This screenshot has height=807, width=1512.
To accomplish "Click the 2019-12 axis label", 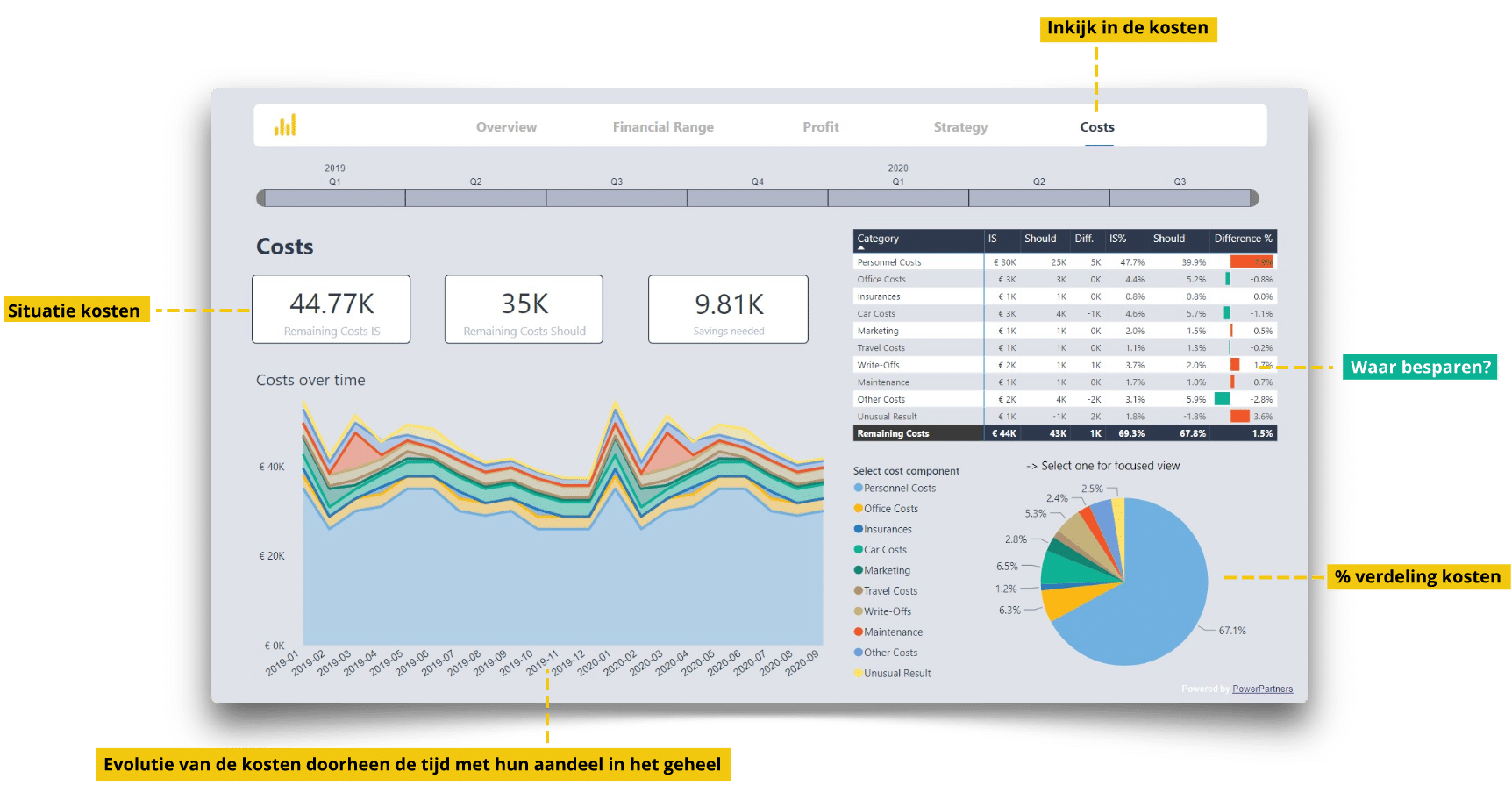I will pos(568,663).
